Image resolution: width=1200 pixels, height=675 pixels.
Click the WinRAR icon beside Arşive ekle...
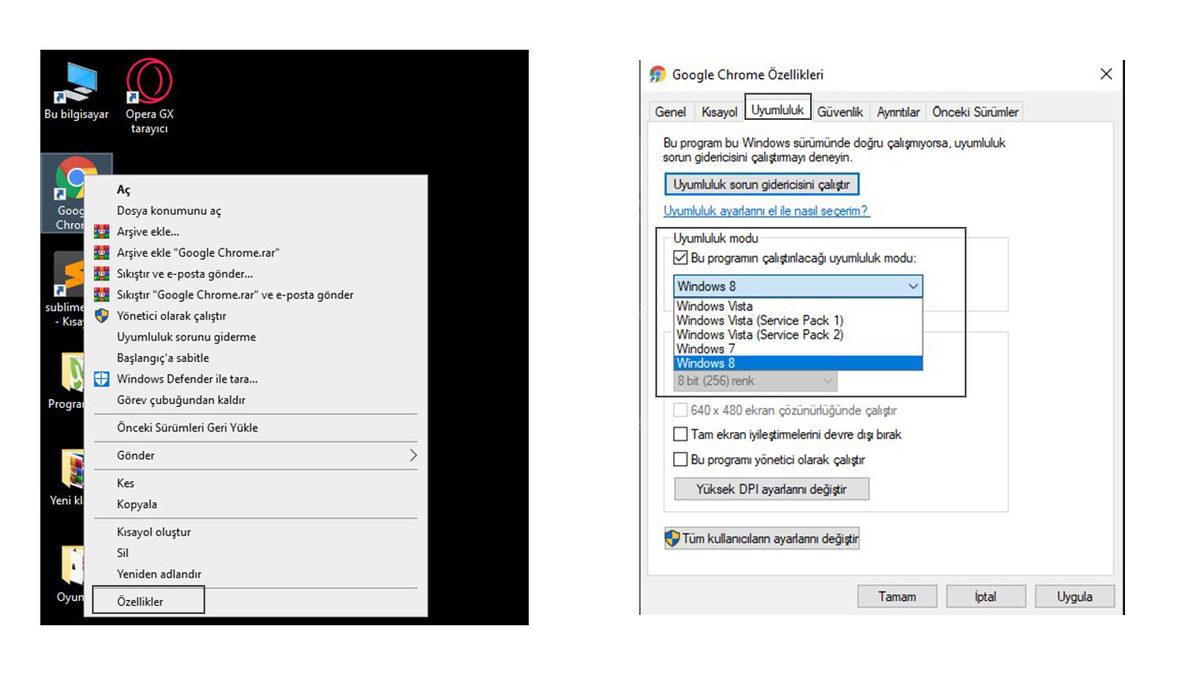[101, 232]
